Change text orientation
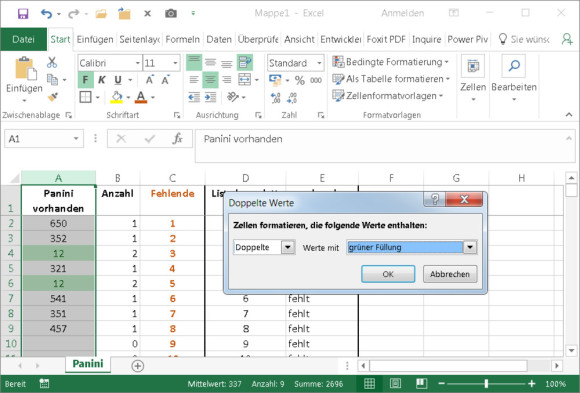This screenshot has height=393, width=580. pos(233,97)
